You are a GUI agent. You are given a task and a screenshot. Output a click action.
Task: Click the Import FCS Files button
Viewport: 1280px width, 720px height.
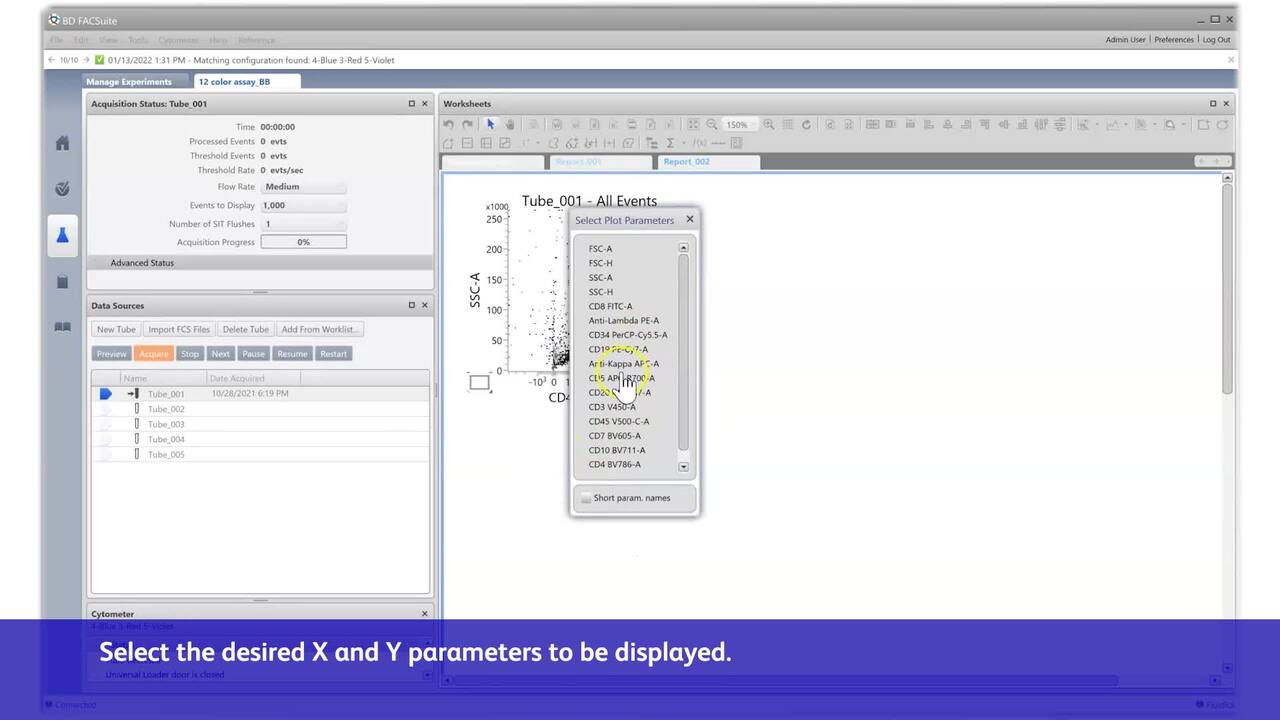[179, 329]
